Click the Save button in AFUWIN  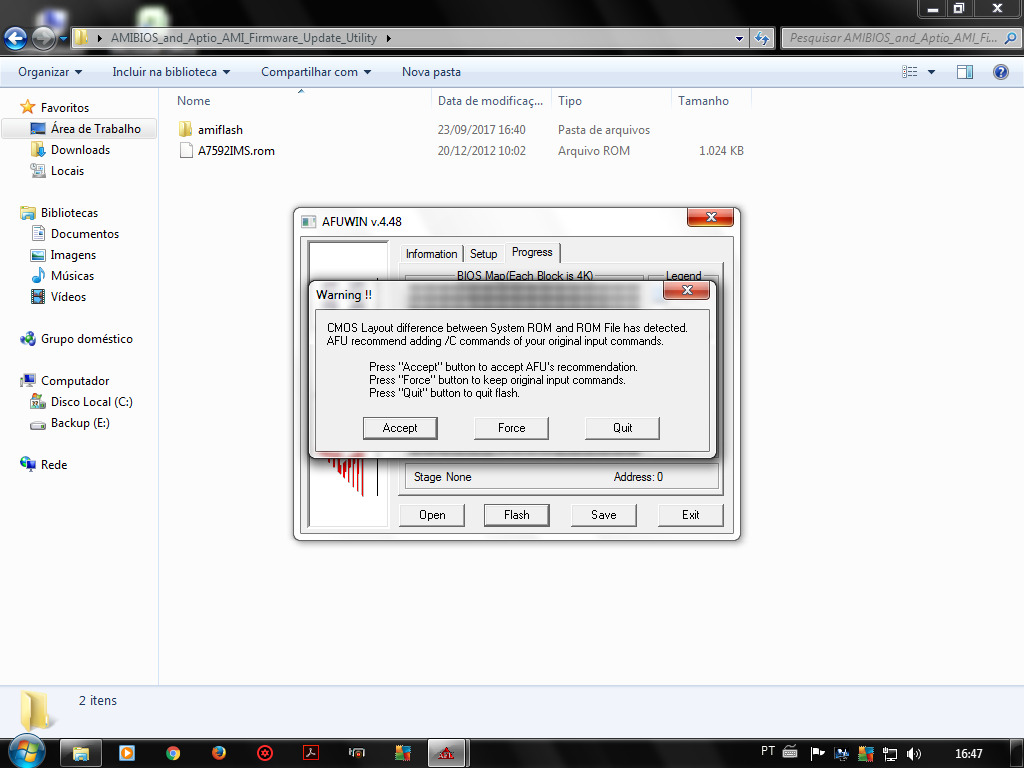coord(603,515)
